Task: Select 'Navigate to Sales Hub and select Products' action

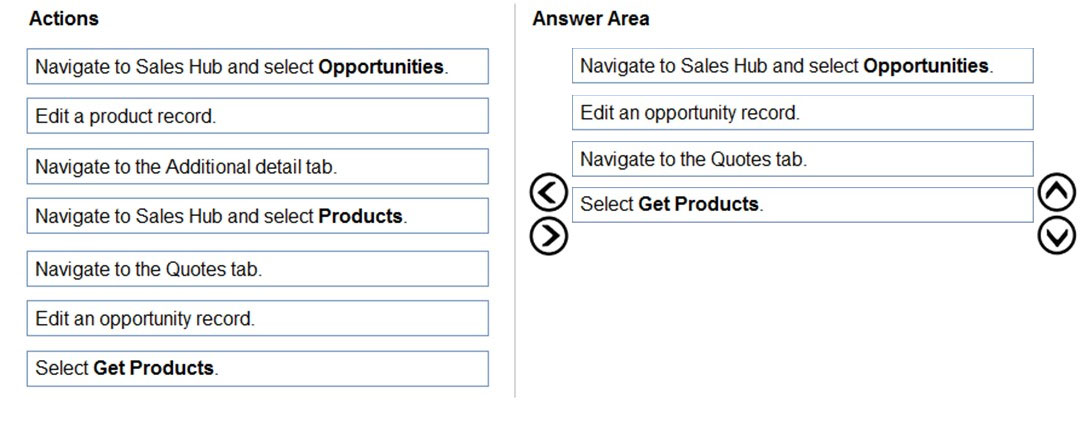Action: (257, 216)
